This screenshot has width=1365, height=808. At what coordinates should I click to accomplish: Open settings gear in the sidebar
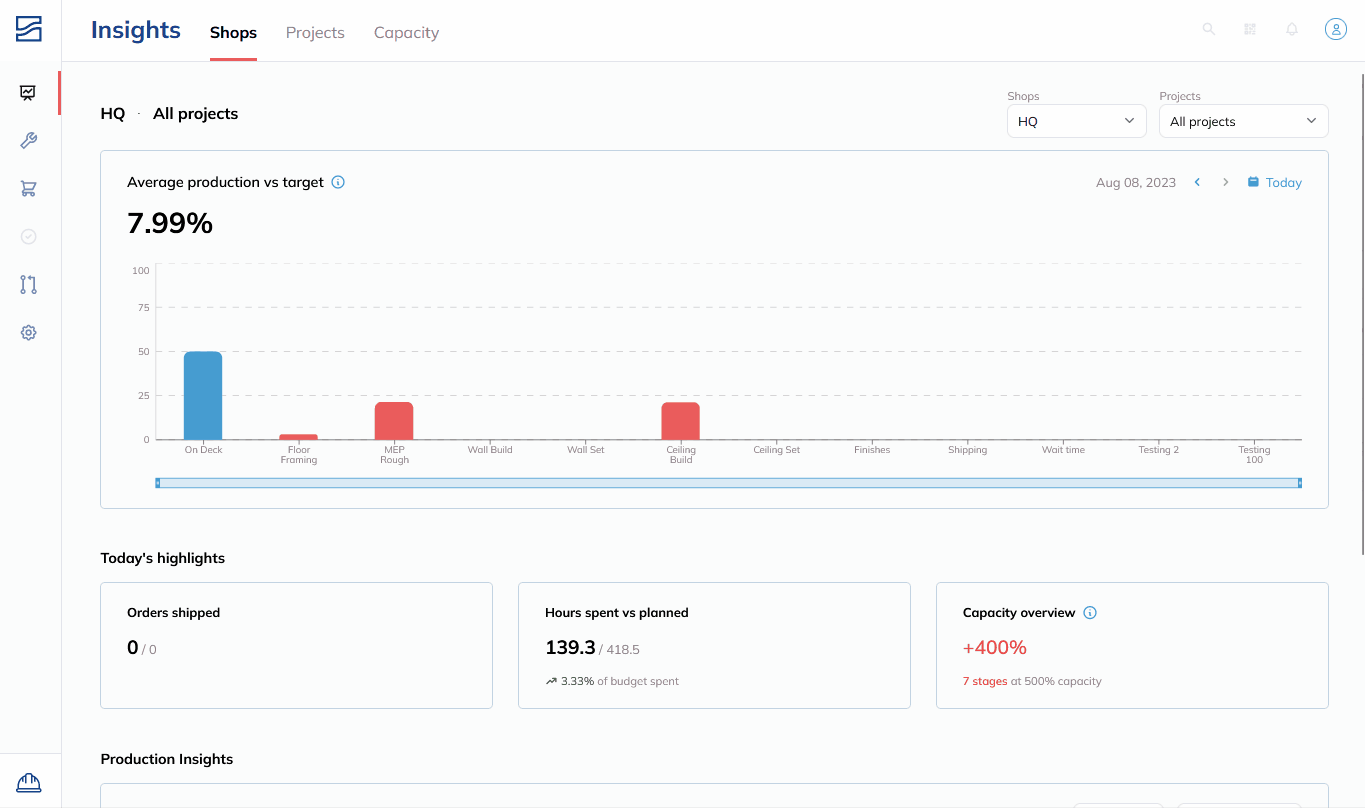tap(28, 333)
